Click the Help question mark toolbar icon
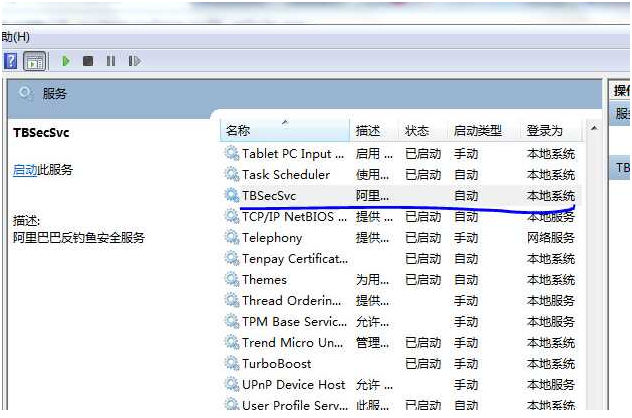This screenshot has height=418, width=632. pyautogui.click(x=10, y=61)
